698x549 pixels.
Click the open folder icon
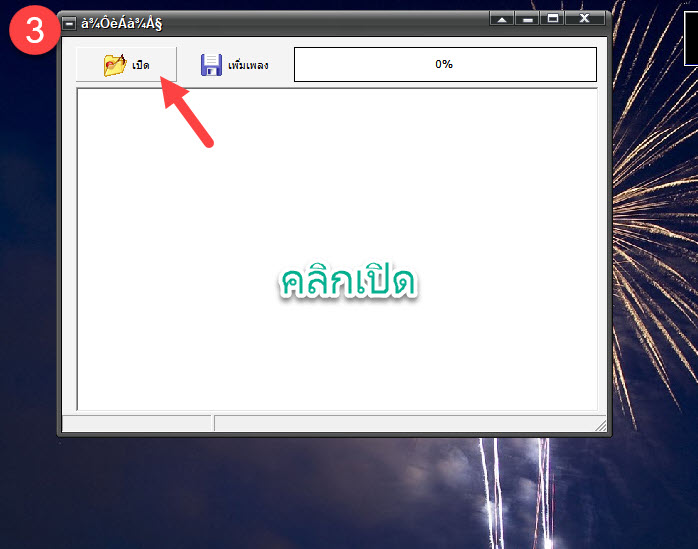click(x=114, y=65)
